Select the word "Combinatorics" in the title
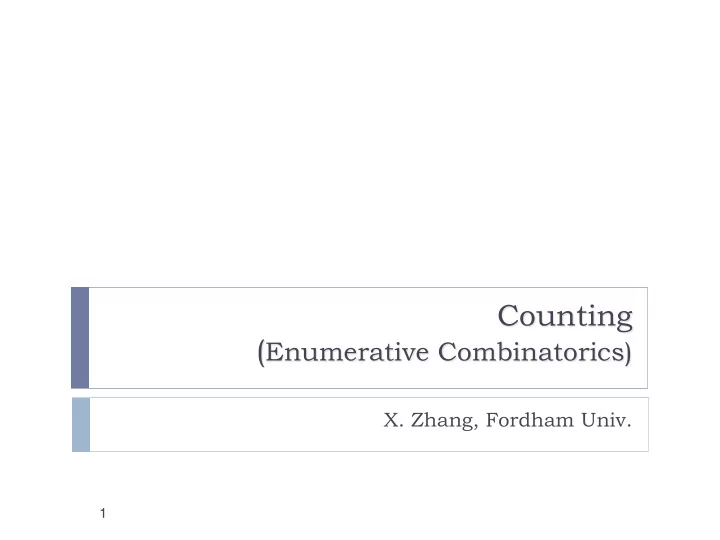This screenshot has height=540, width=720. (x=531, y=352)
